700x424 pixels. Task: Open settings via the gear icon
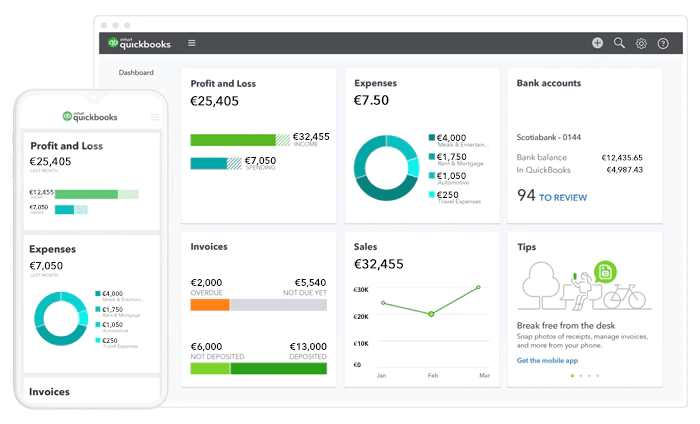pos(641,43)
